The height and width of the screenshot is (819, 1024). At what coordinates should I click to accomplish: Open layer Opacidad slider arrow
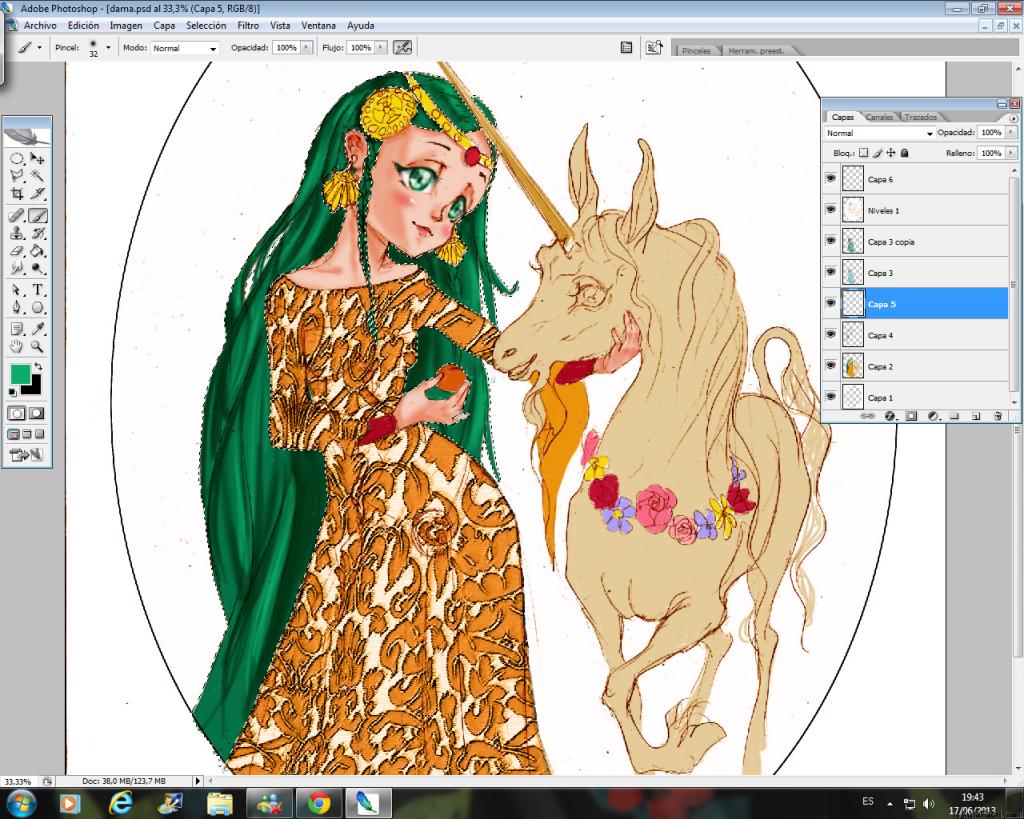click(1011, 132)
